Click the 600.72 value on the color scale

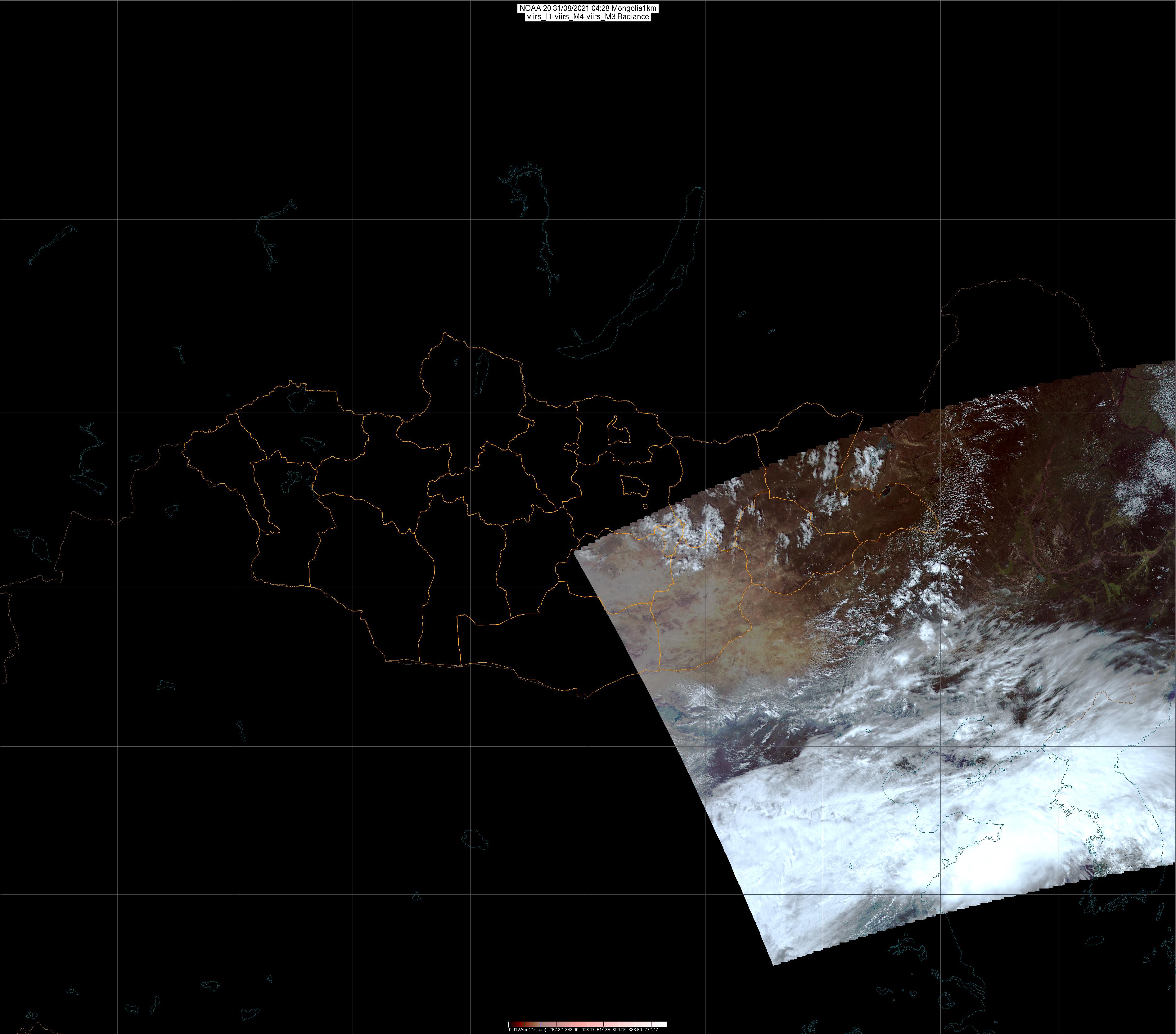pyautogui.click(x=619, y=1030)
